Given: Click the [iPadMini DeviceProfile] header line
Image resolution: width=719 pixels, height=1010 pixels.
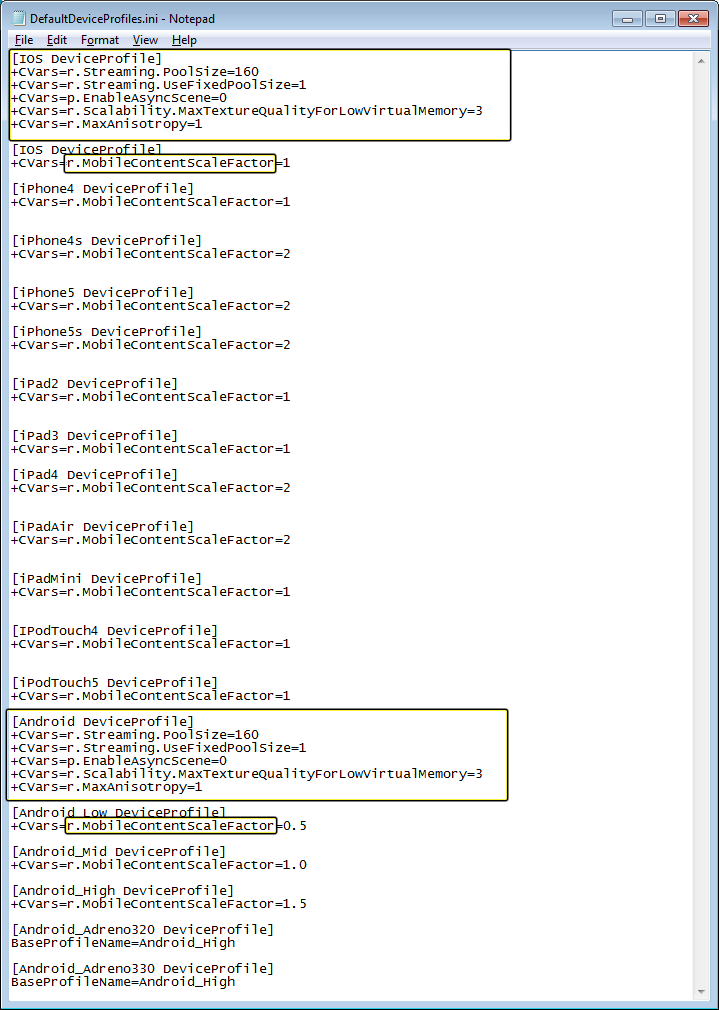Looking at the screenshot, I should (x=106, y=578).
